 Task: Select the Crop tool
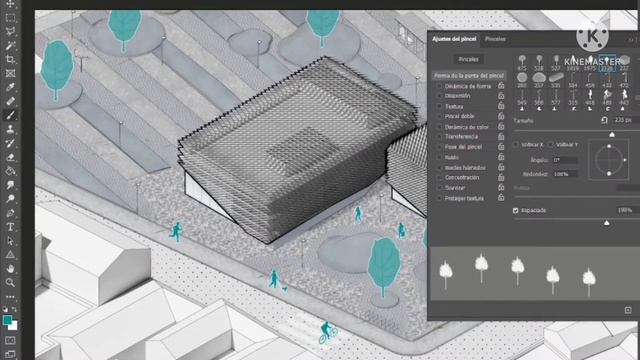(10, 60)
